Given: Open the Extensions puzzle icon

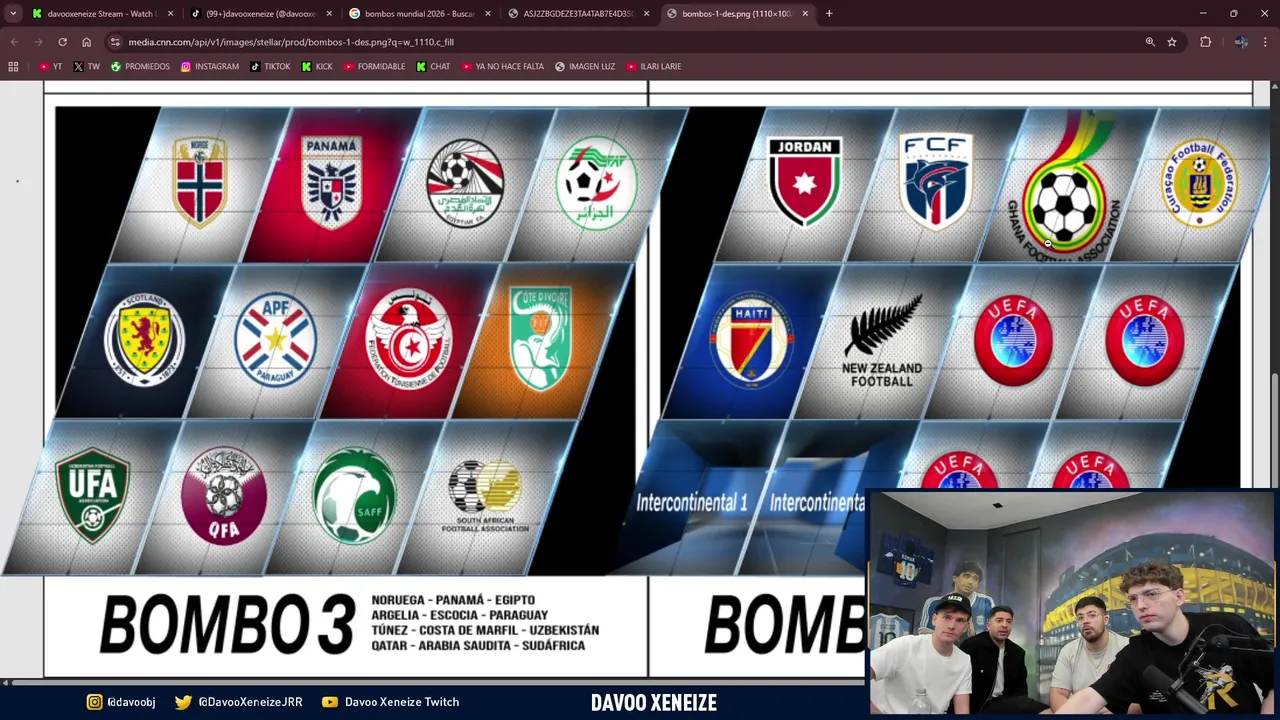Looking at the screenshot, I should coord(1205,42).
